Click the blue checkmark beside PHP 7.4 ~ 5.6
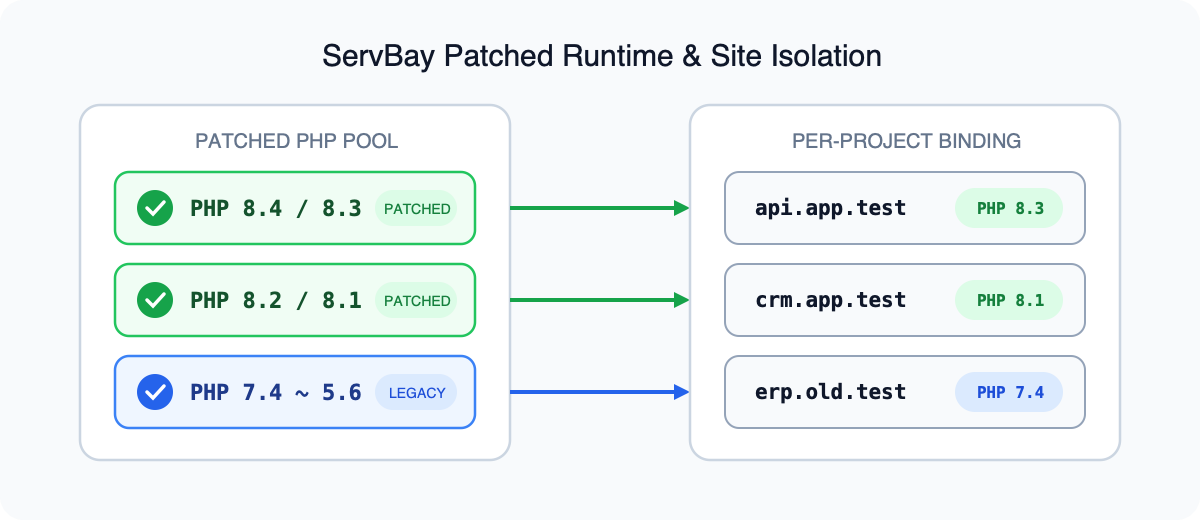The width and height of the screenshot is (1200, 520). pos(154,392)
